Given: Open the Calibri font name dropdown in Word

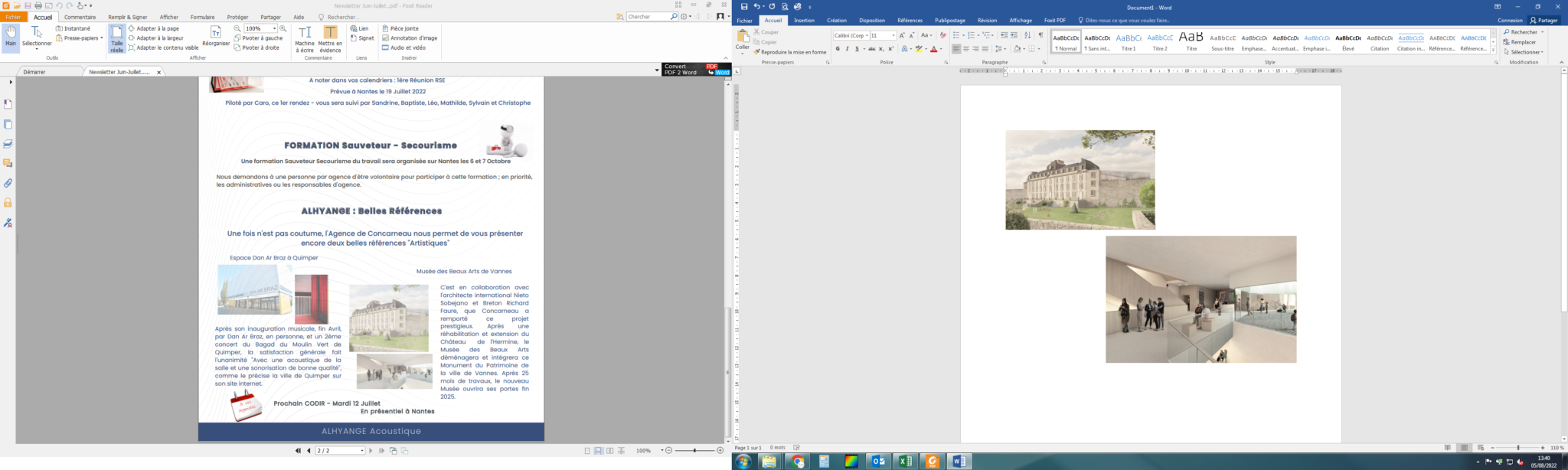Looking at the screenshot, I should pyautogui.click(x=867, y=35).
